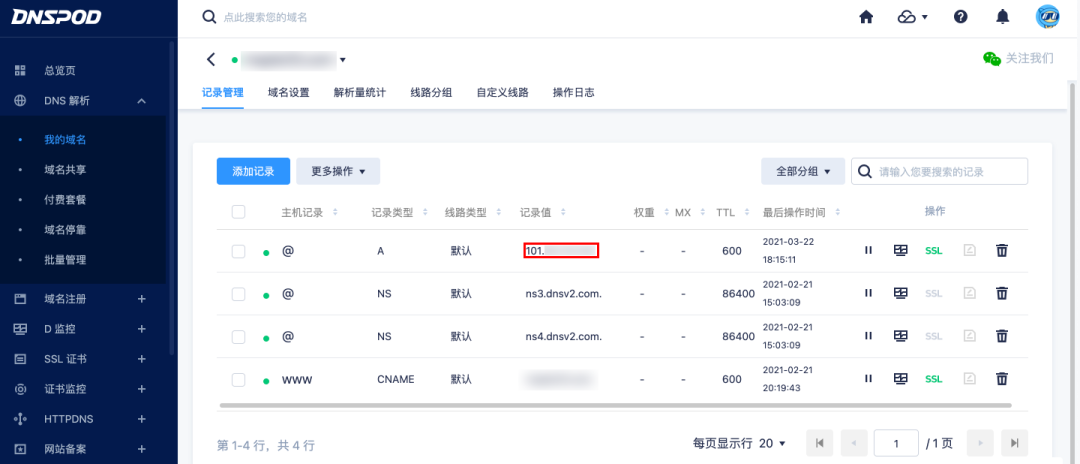This screenshot has height=464, width=1080.
Task: Open monitoring icon for ns4.dnsv2.com. record
Action: 900,336
